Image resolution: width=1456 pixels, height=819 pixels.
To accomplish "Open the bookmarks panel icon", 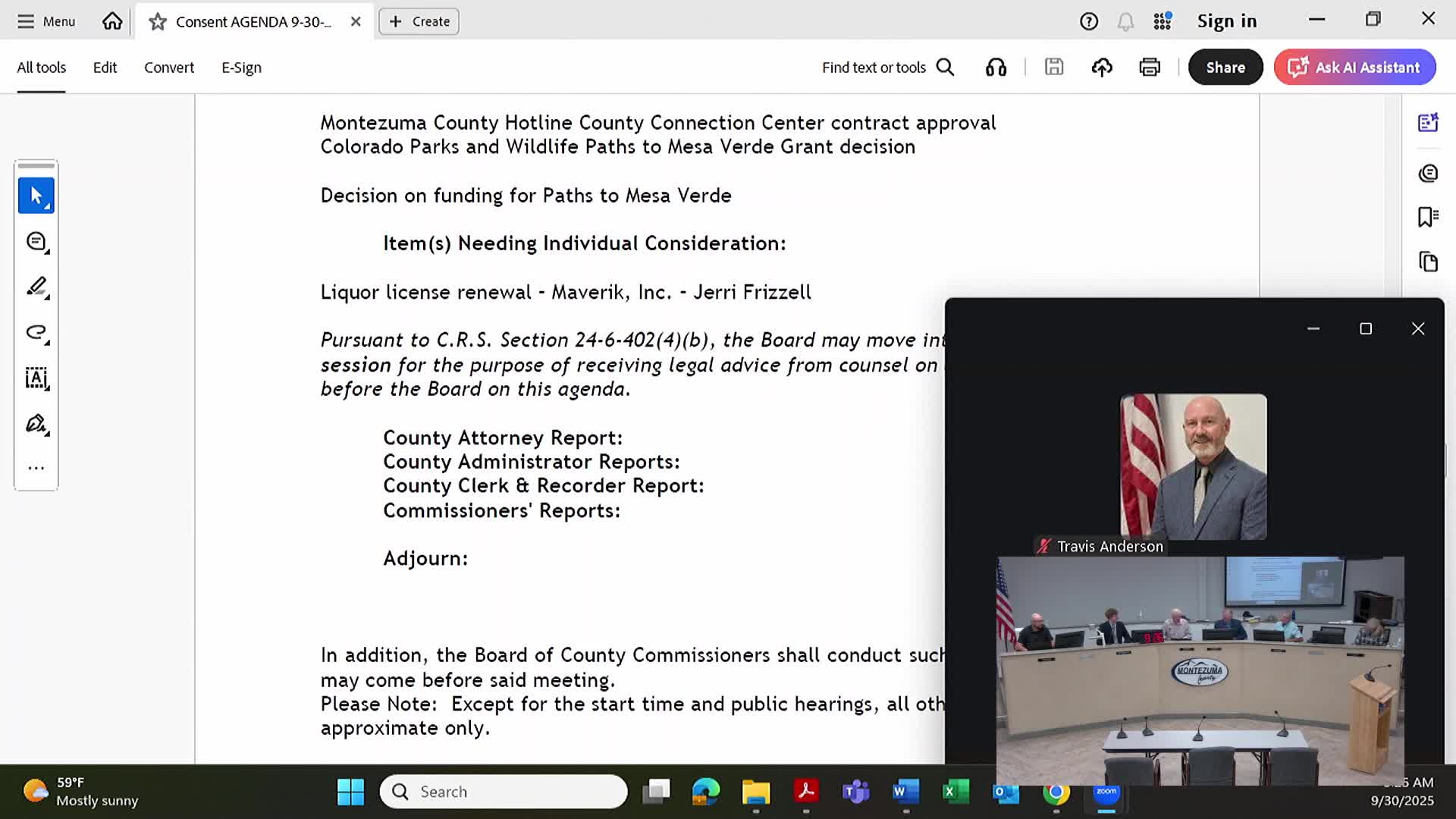I will 1428,217.
